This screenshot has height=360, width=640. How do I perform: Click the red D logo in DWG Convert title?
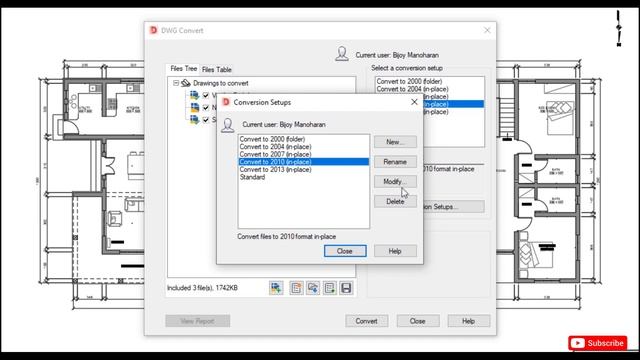pos(153,30)
